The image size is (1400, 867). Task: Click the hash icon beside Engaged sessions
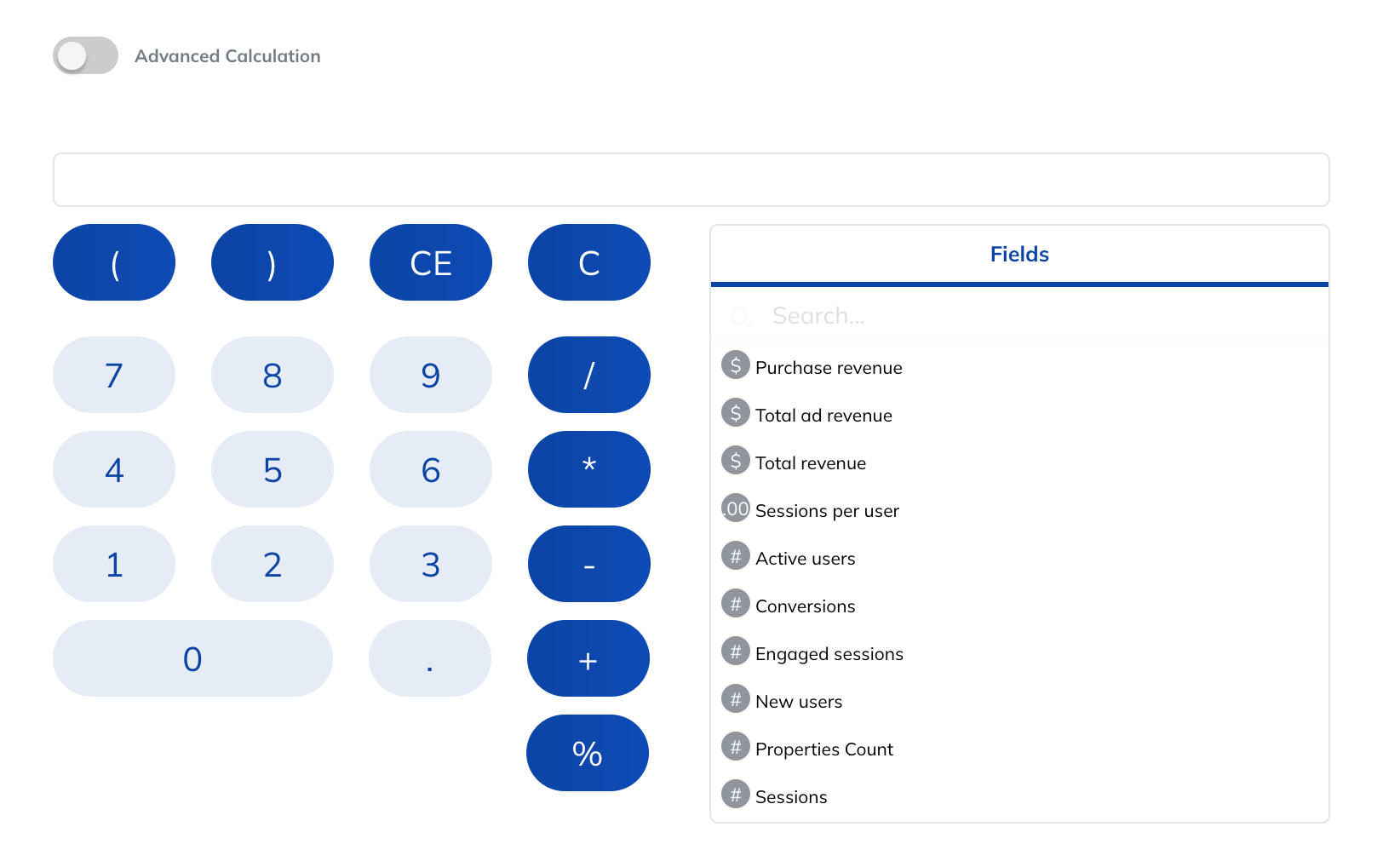click(736, 652)
